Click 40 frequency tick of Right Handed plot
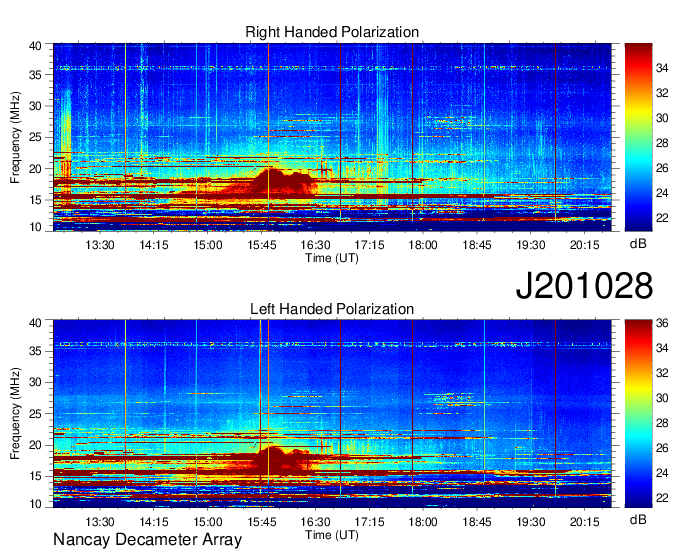Screen dimensions: 680x552 pos(35,46)
